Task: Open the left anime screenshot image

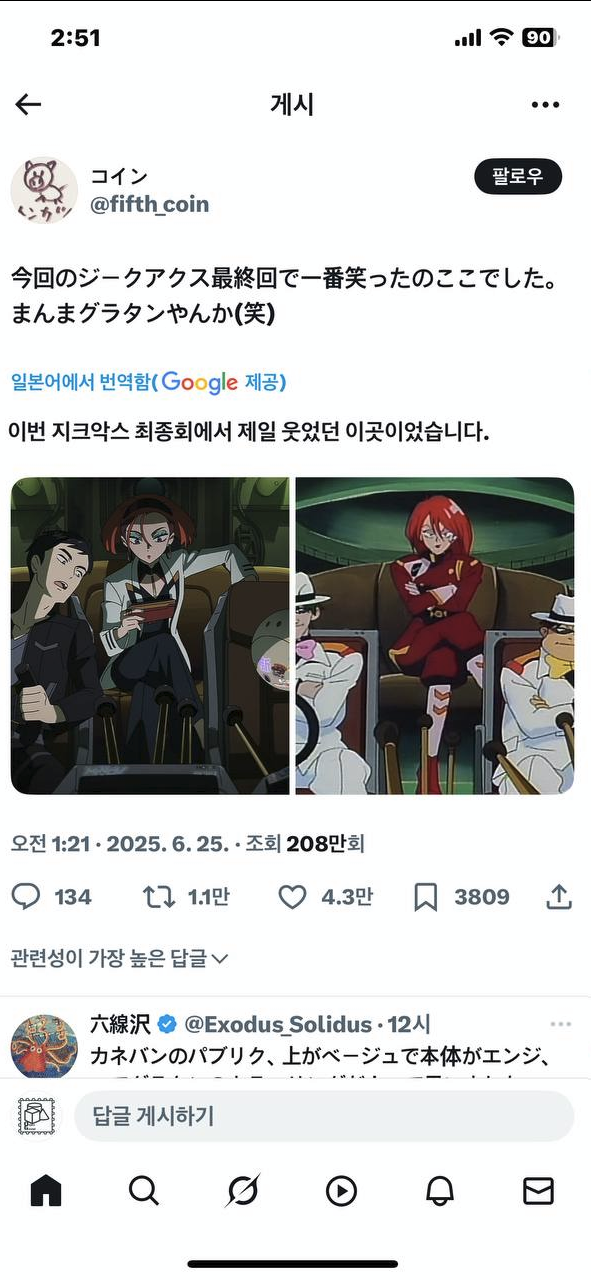Action: 150,636
